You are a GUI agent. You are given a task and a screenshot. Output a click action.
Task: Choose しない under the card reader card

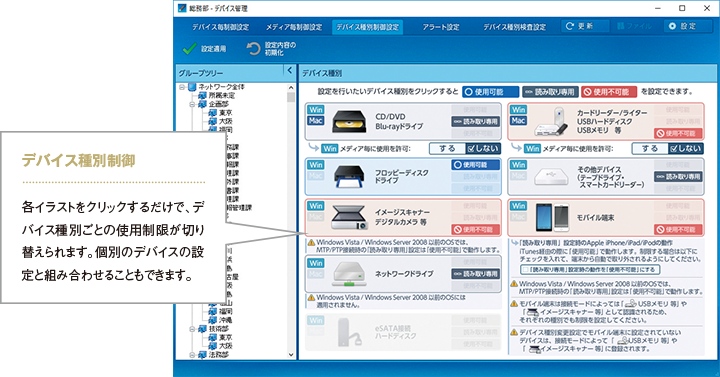click(685, 148)
